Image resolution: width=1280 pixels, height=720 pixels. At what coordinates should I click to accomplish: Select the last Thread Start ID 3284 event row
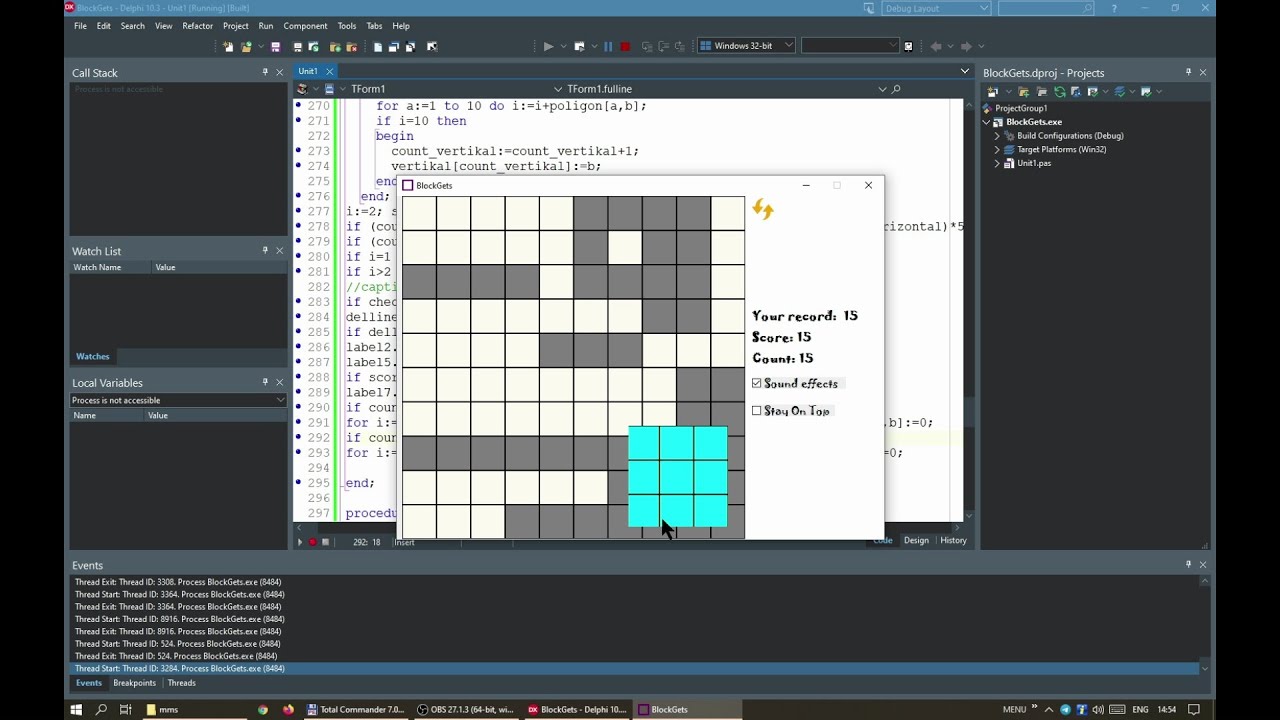(x=635, y=669)
